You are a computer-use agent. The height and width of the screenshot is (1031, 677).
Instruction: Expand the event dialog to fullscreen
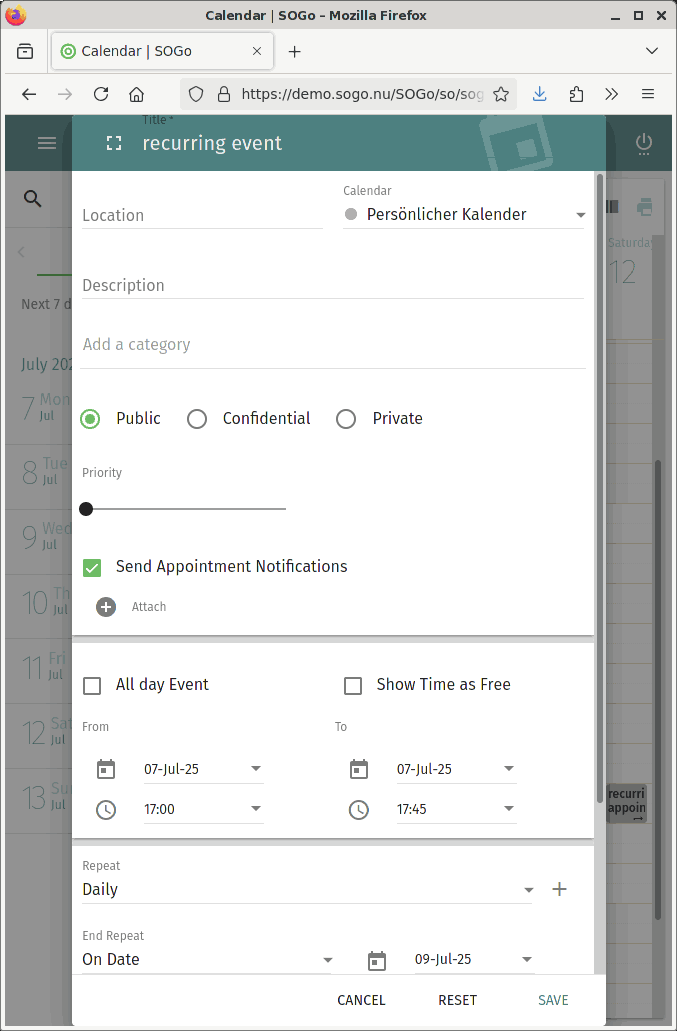(114, 143)
